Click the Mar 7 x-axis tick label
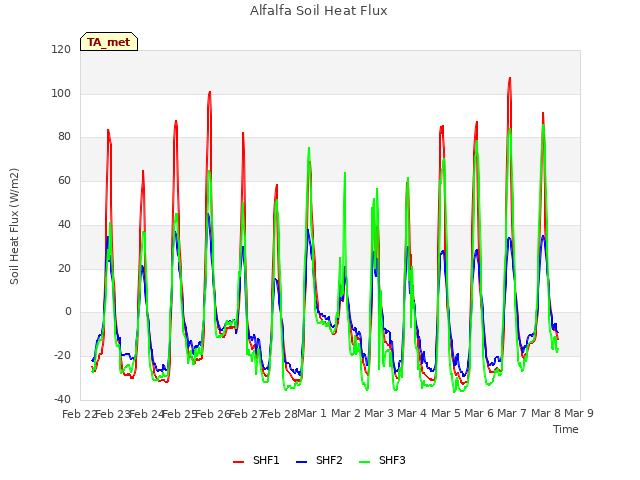The height and width of the screenshot is (480, 640). click(x=512, y=413)
